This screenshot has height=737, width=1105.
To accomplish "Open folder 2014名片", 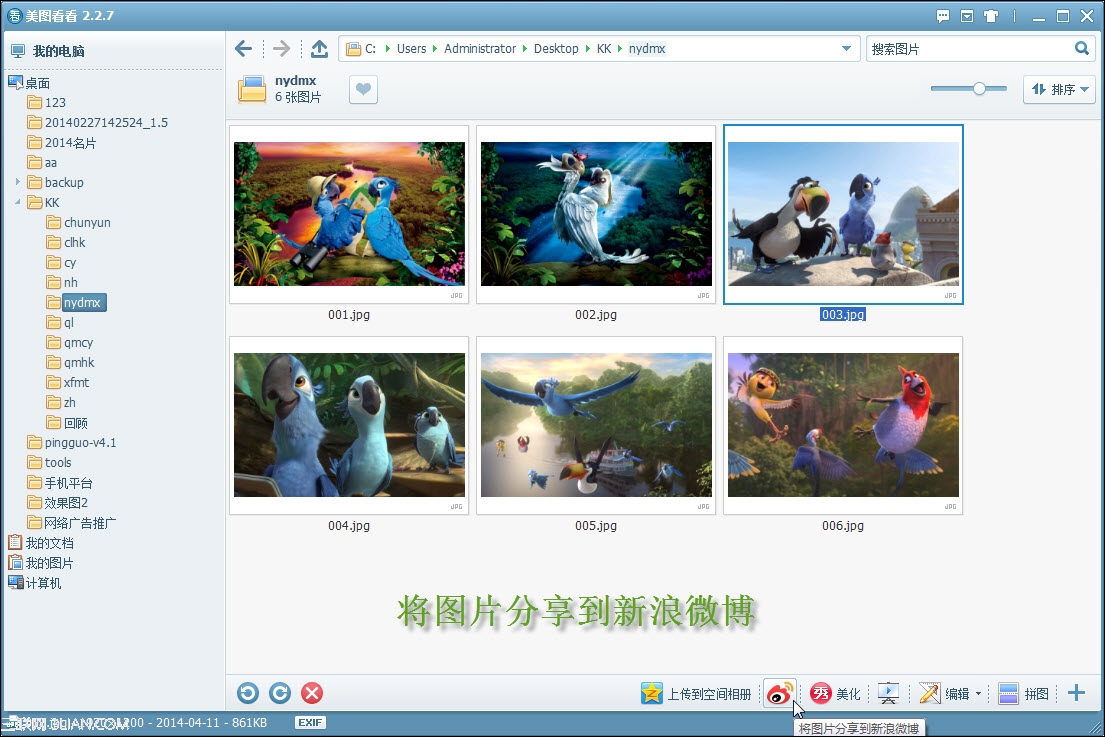I will pyautogui.click(x=61, y=142).
